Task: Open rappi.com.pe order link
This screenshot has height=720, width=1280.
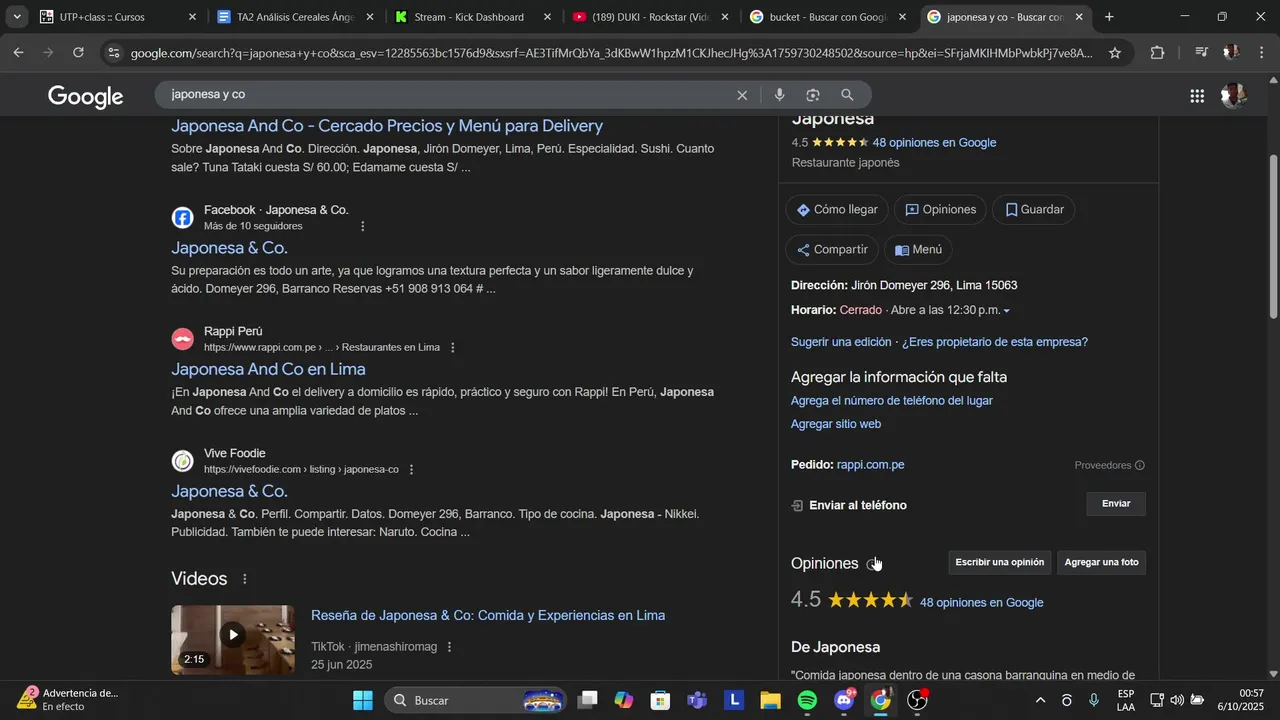Action: [x=870, y=465]
